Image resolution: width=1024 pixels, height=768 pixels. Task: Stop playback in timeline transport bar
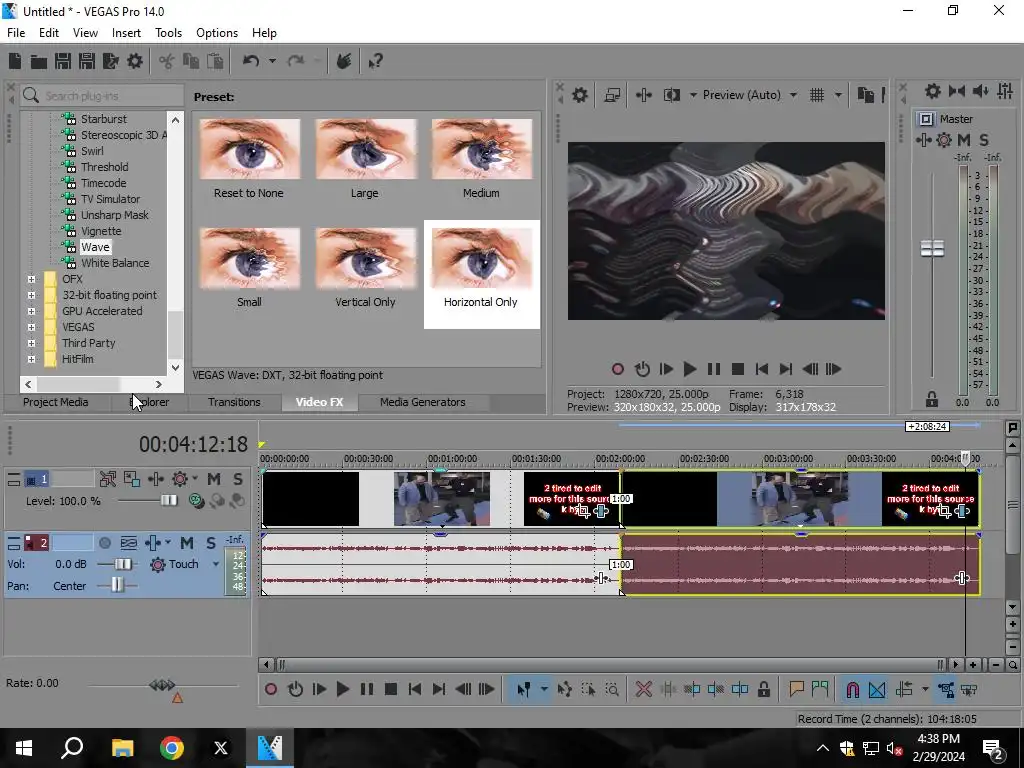coord(391,689)
